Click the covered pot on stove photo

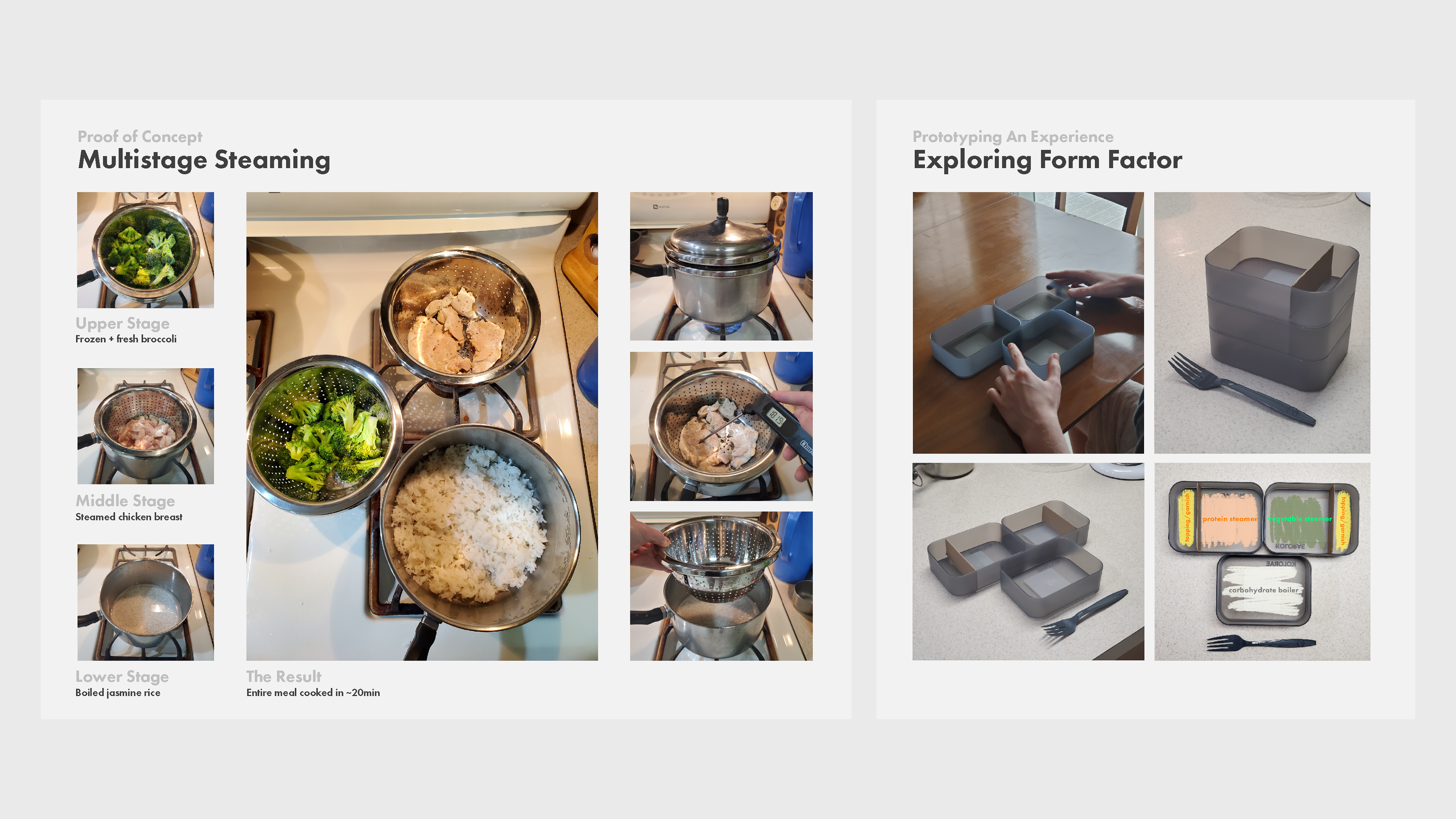point(721,266)
